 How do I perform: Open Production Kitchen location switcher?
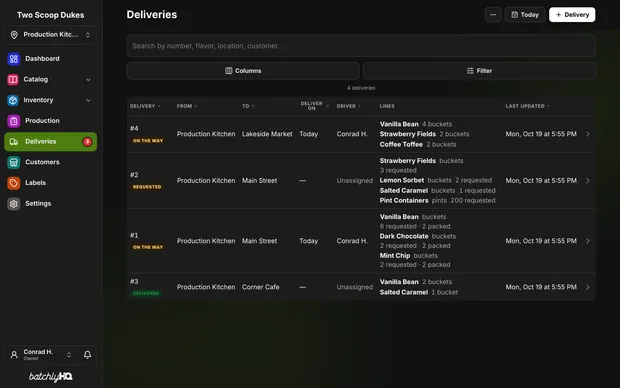click(51, 35)
